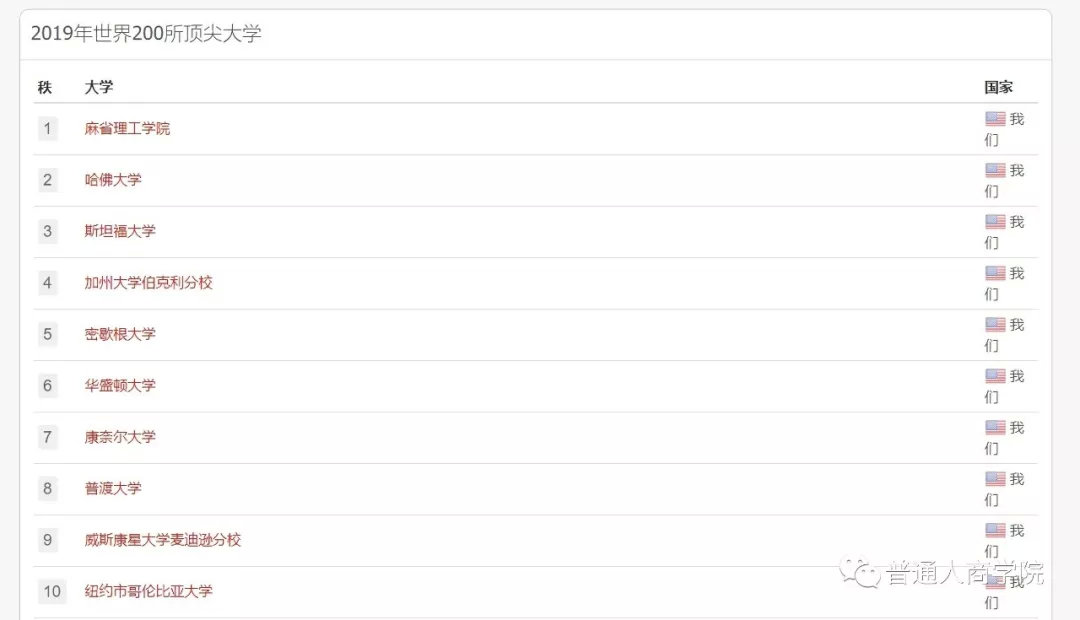Go to 加州大学伯克利分校 page
Screen dimensions: 1080x620
coord(148,283)
